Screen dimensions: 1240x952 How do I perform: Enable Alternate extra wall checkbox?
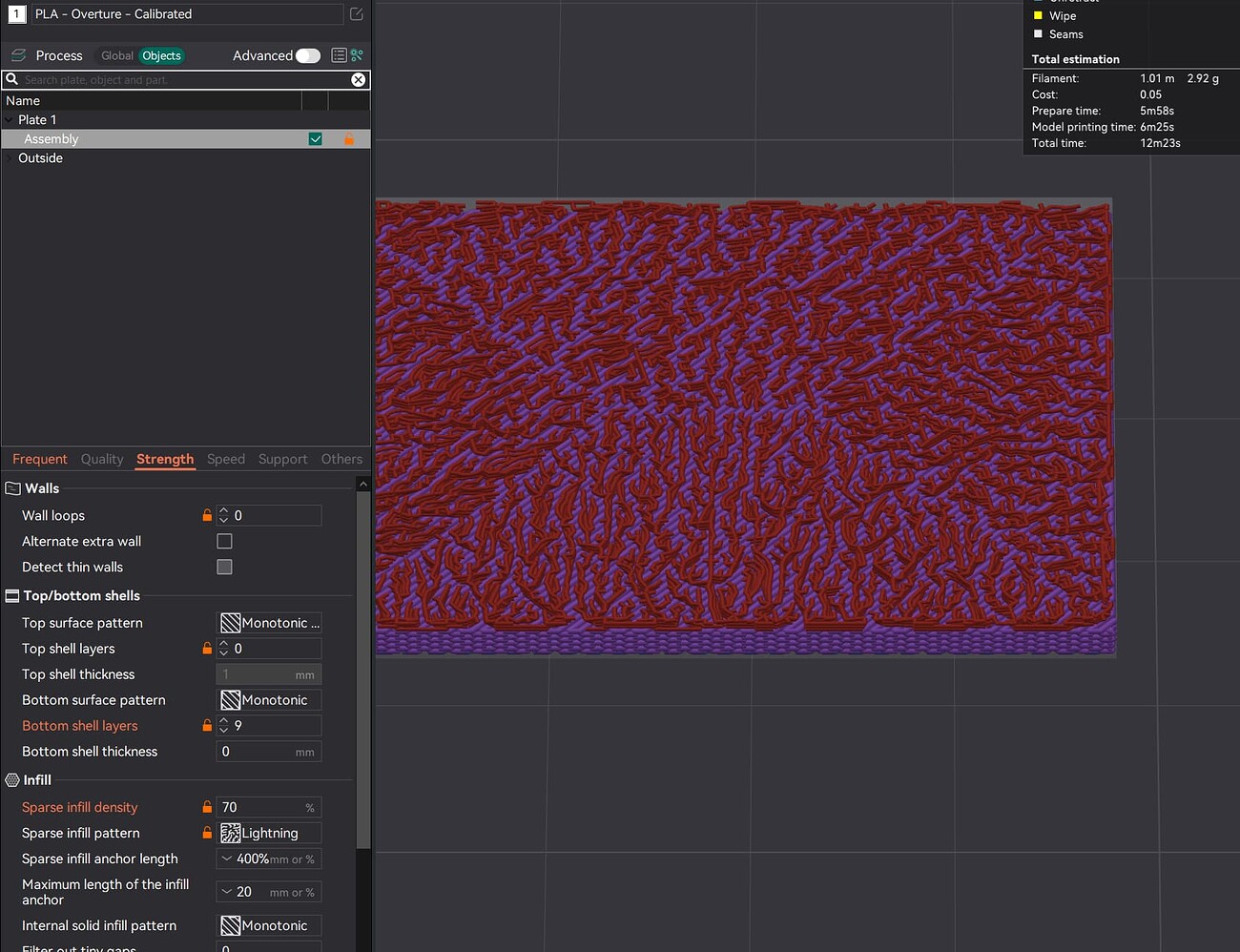224,541
